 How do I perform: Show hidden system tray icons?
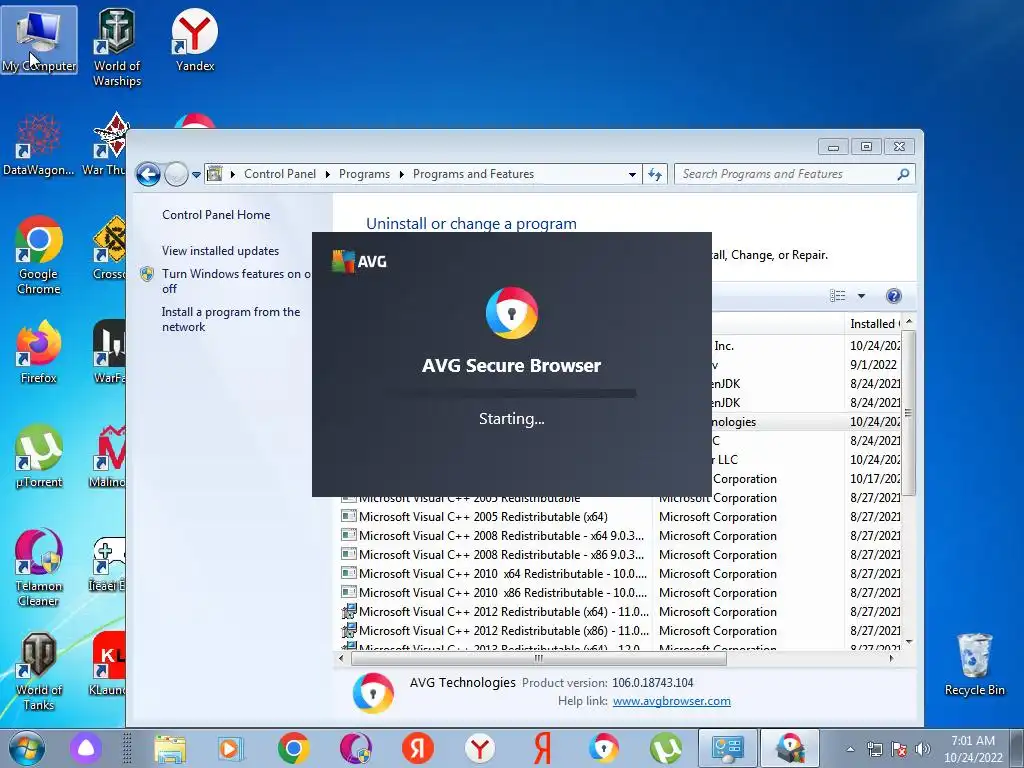(850, 749)
